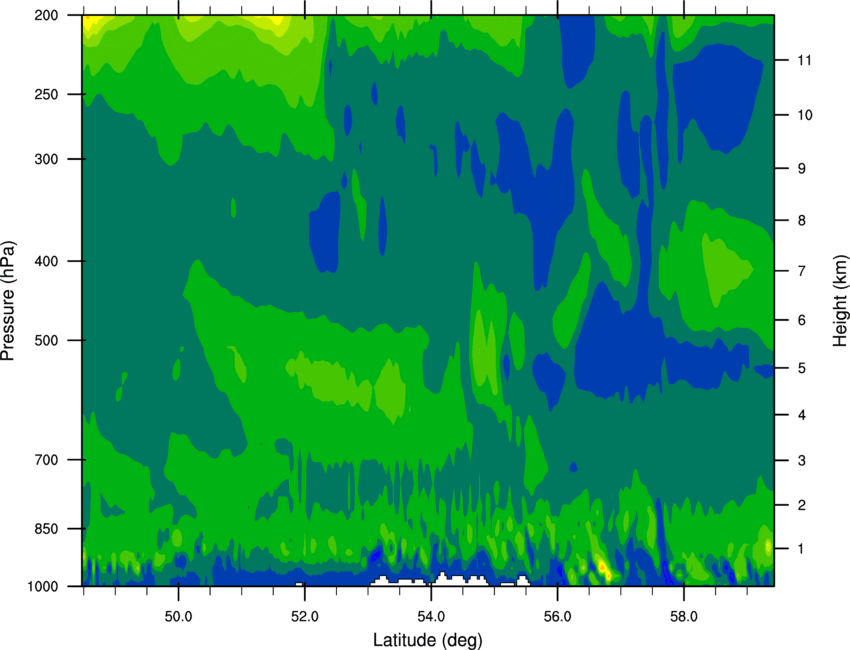Click the 250 pressure tick label
This screenshot has height=650, width=850.
point(46,94)
